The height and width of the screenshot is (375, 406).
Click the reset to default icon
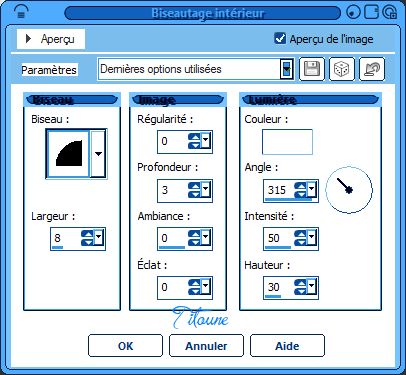tap(372, 69)
